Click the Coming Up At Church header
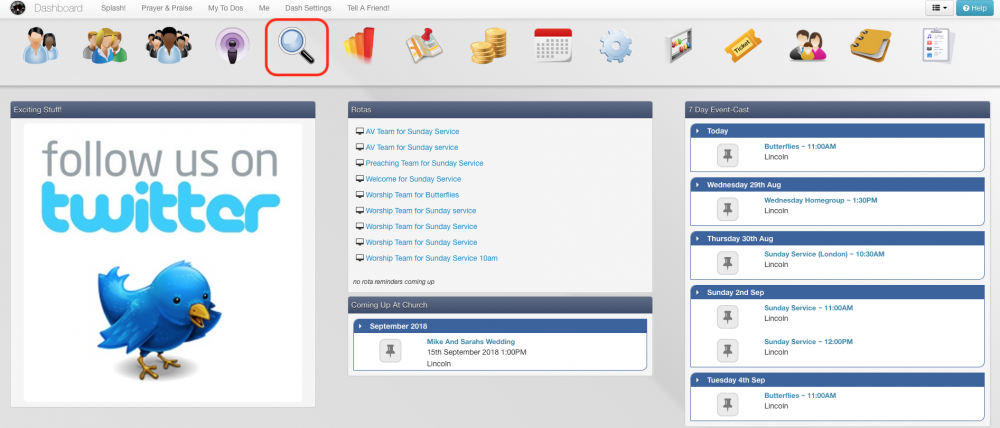This screenshot has height=428, width=1000. click(500, 305)
